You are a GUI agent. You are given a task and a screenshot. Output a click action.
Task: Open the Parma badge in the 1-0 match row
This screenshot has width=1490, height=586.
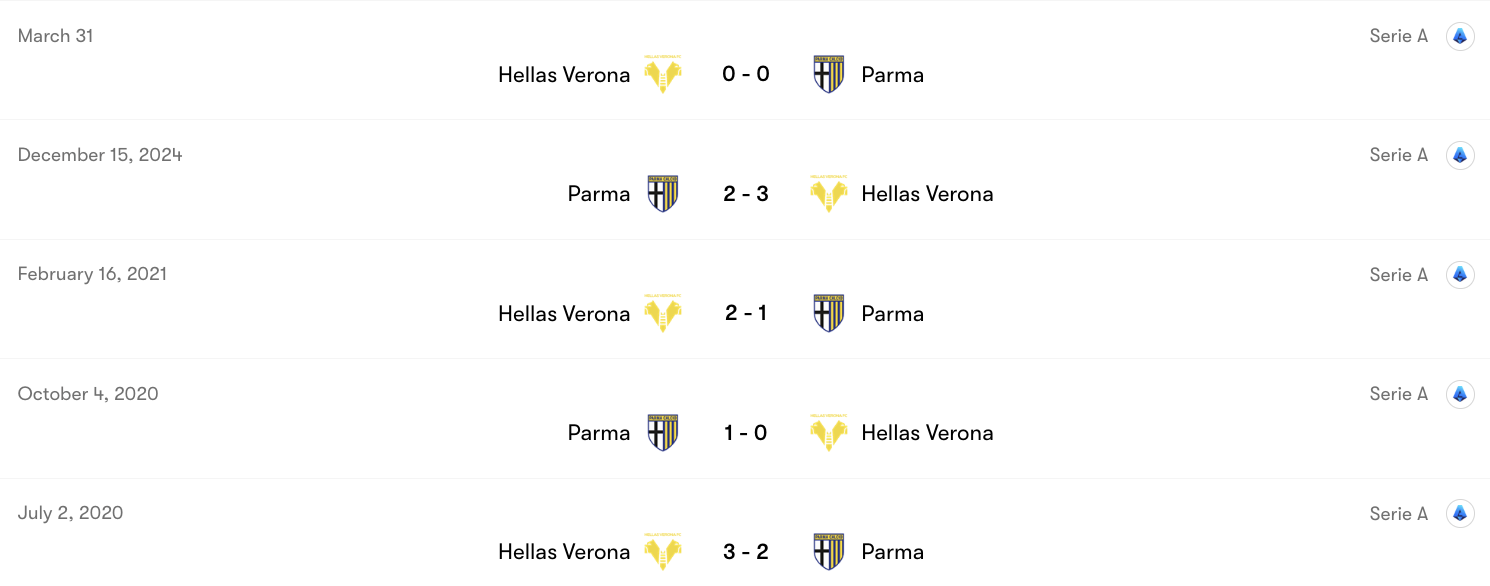(x=663, y=432)
